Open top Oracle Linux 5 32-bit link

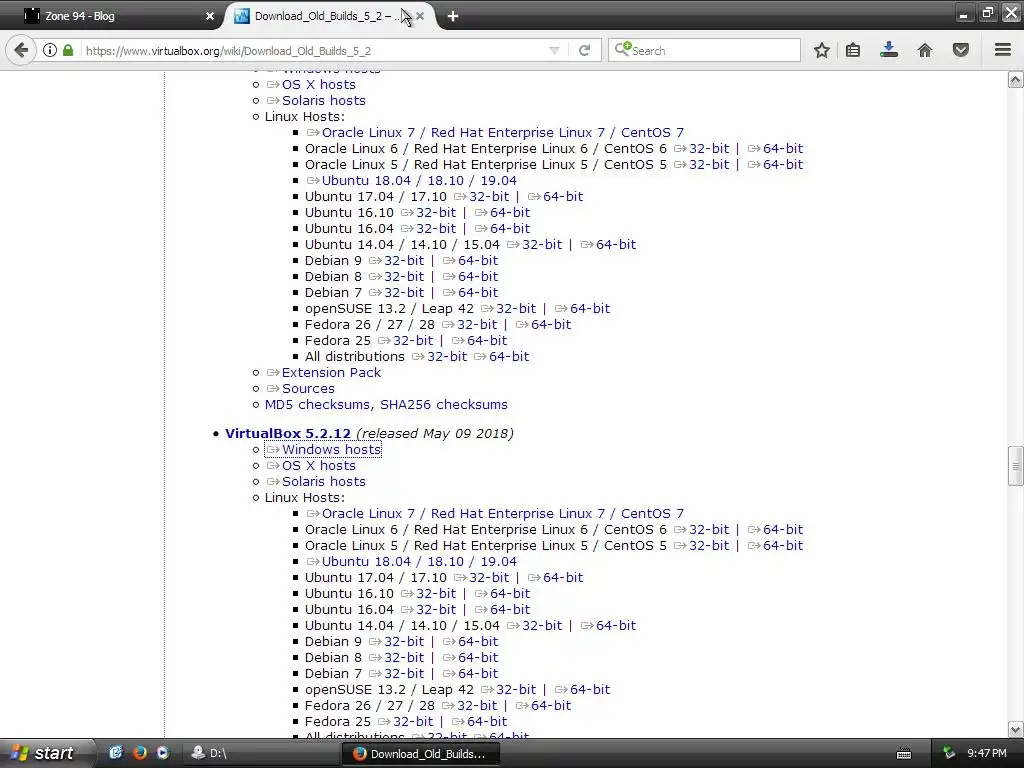click(x=701, y=165)
